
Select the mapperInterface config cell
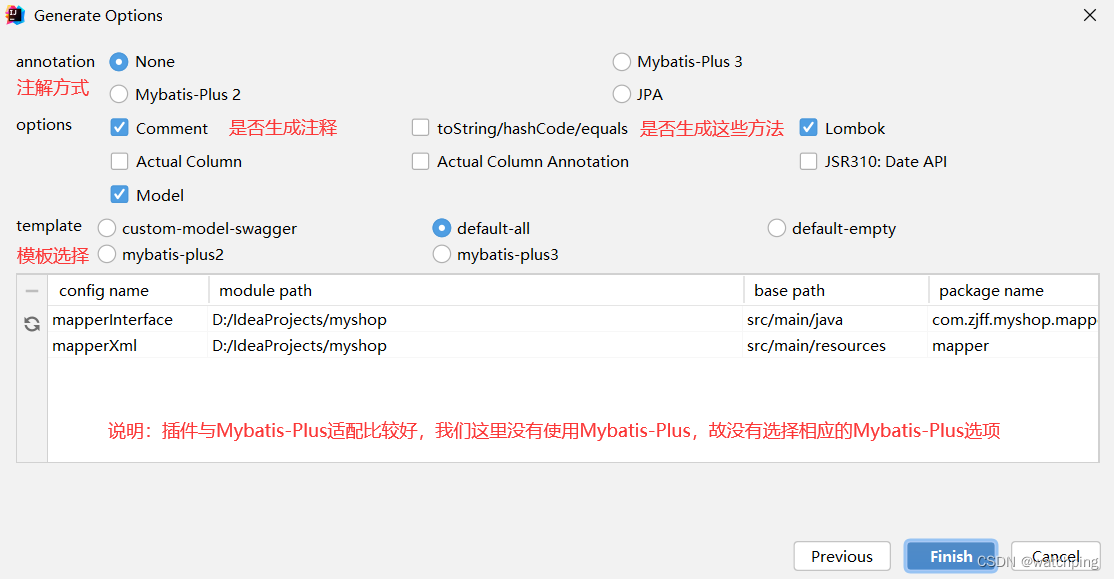128,320
